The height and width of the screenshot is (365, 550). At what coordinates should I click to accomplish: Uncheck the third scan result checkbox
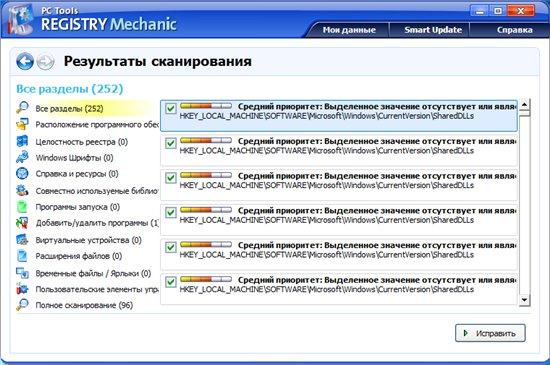(171, 178)
